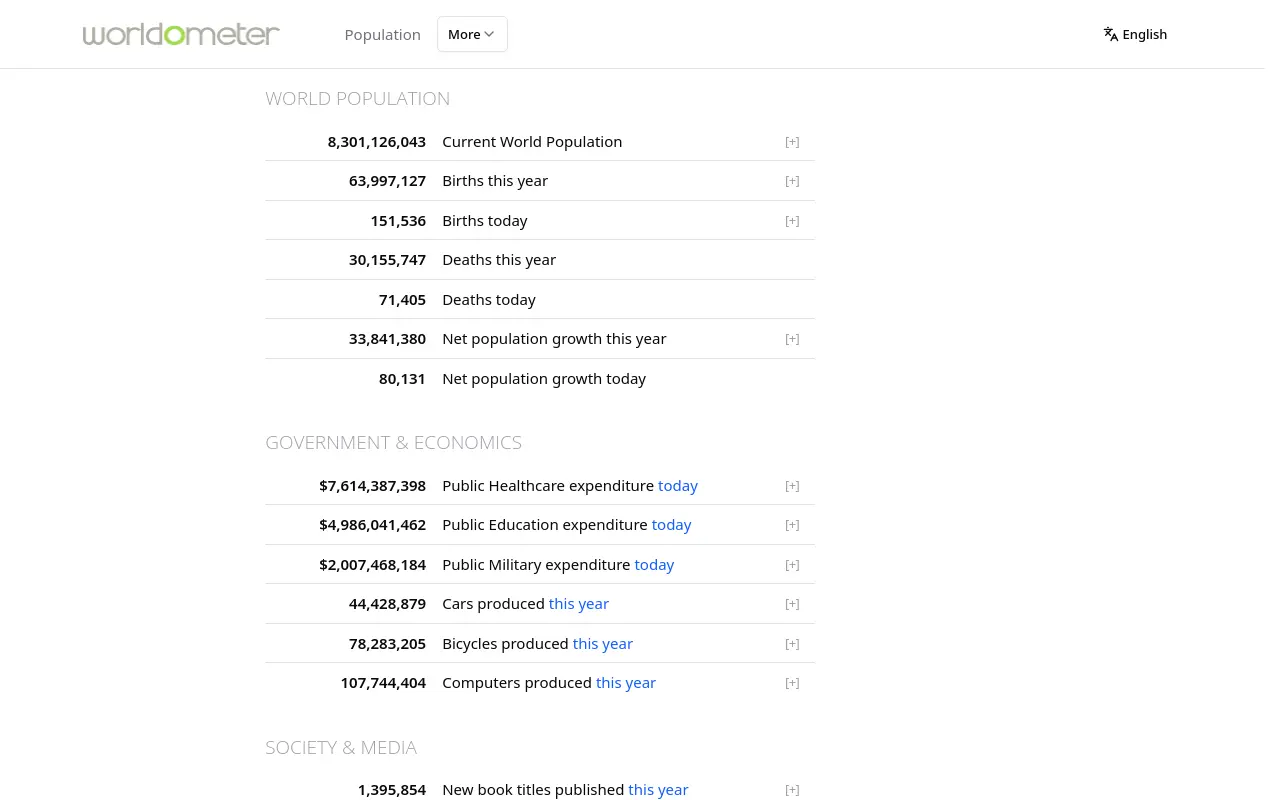Screen dimensions: 1280x800
Task: Click the 80,131 growth today value
Action: coord(402,379)
